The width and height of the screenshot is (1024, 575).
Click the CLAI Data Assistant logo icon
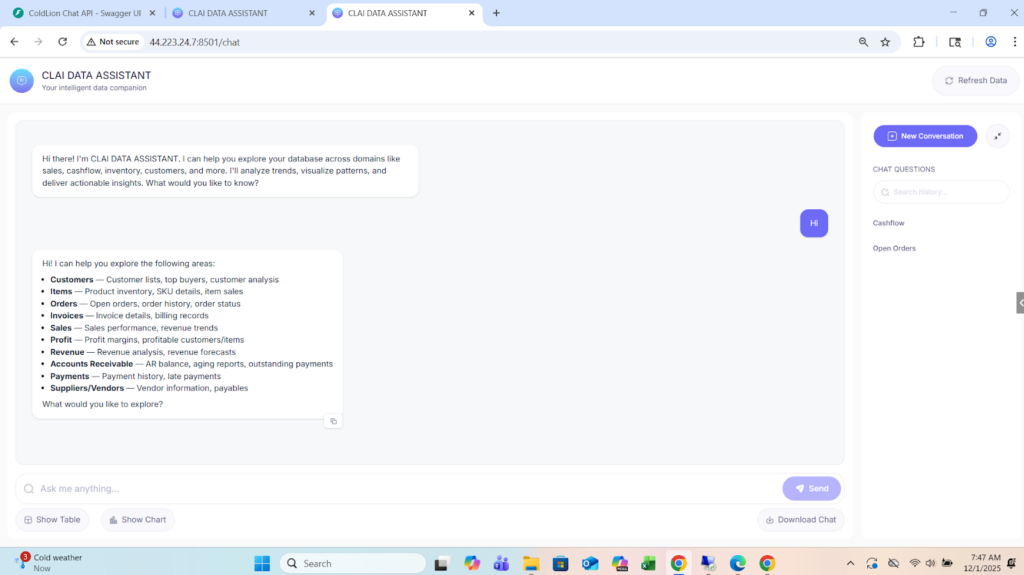(x=22, y=81)
